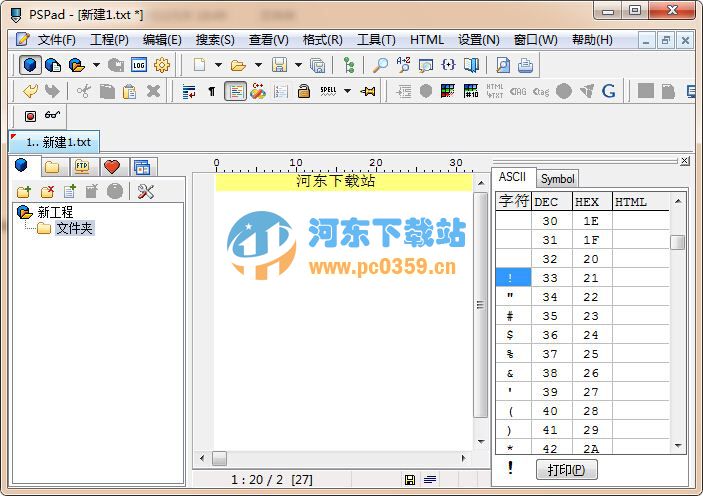The height and width of the screenshot is (496, 703).
Task: Switch to the folder file explorer tab
Action: coord(52,167)
